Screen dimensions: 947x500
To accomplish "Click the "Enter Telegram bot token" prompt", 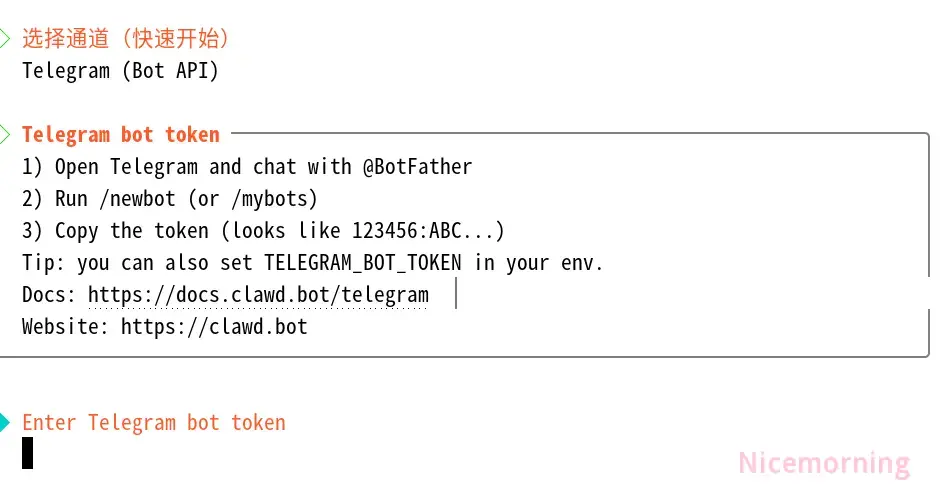I will pos(154,422).
